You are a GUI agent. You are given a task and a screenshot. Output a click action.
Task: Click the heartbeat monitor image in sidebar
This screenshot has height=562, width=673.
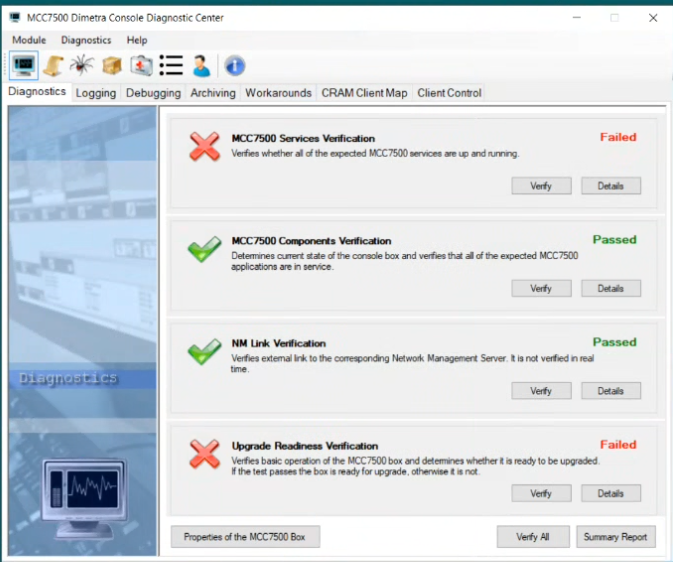click(85, 498)
